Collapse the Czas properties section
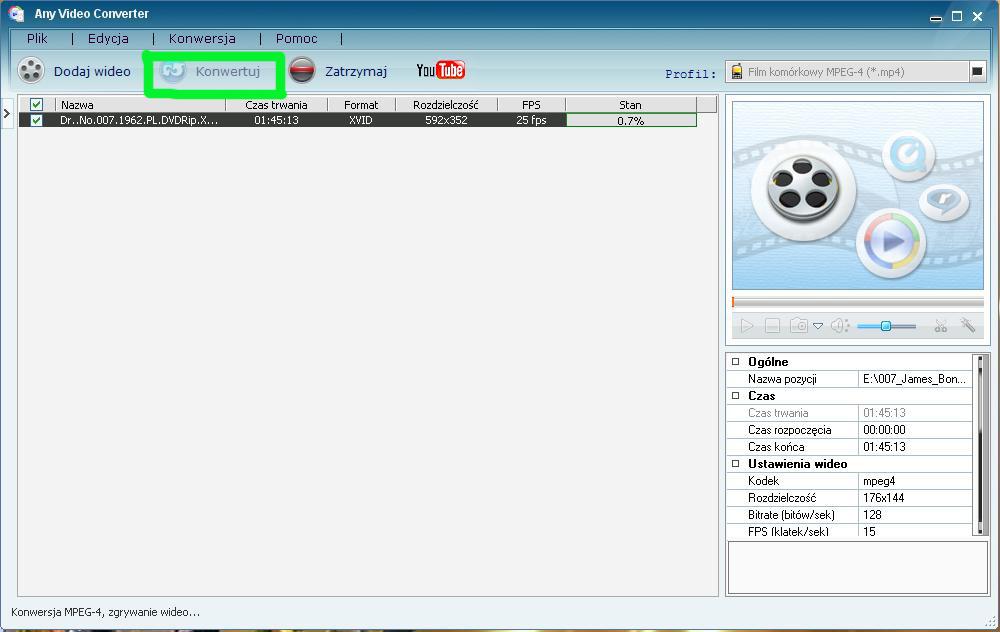The width and height of the screenshot is (1000, 632). (x=735, y=395)
